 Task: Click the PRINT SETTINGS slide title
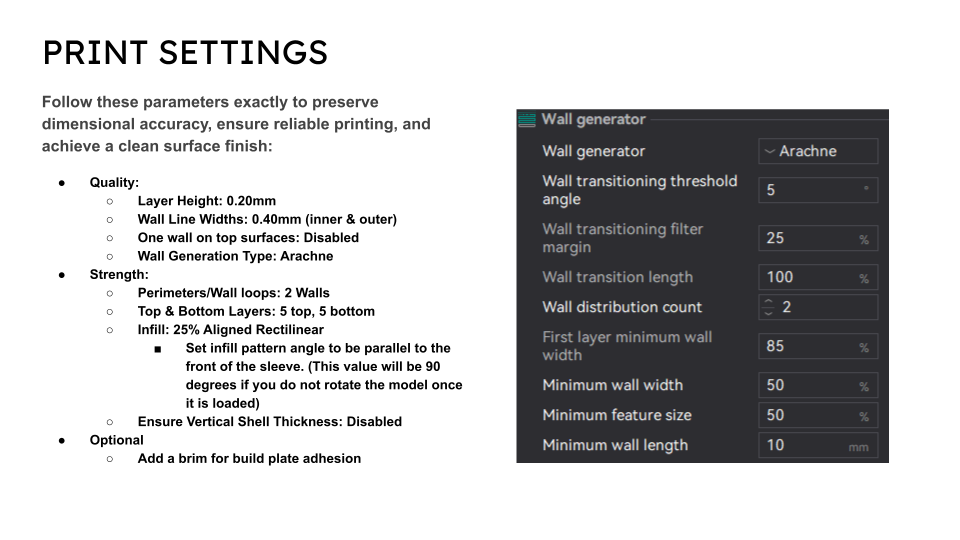click(x=185, y=52)
